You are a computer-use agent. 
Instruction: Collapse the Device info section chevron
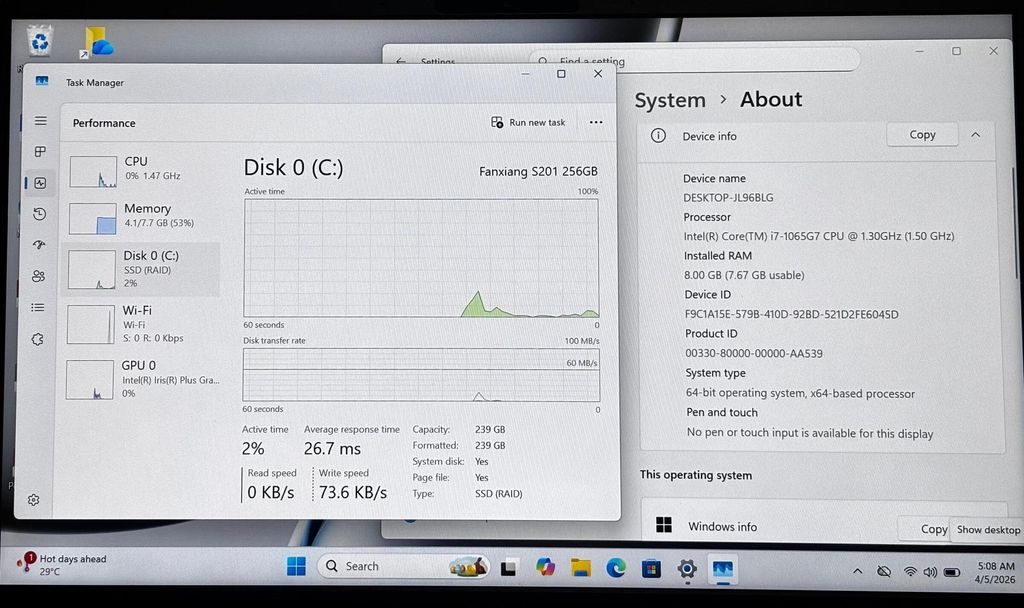975,135
